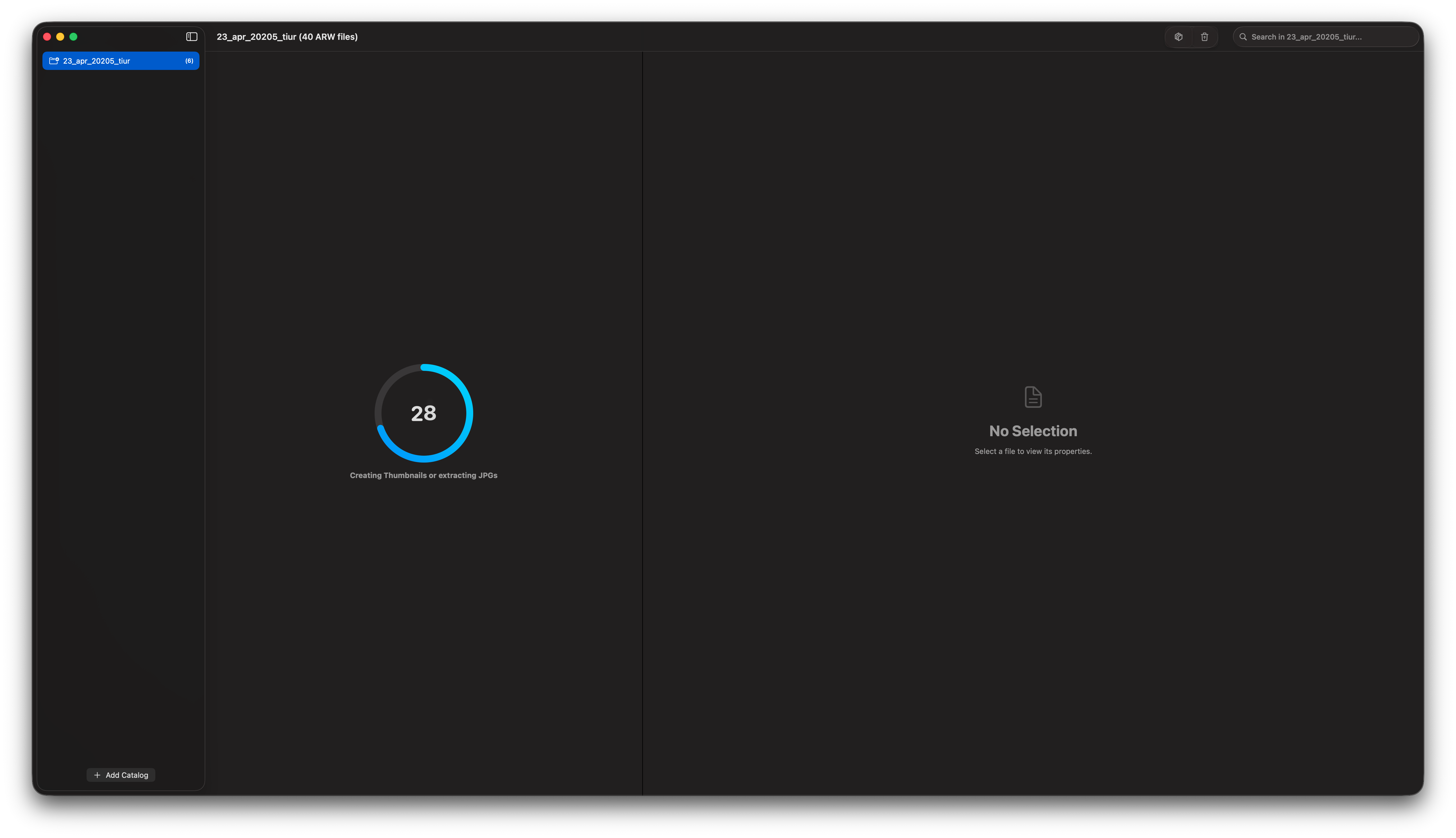Click Select a file to view its properties text
1456x838 pixels.
(1032, 451)
